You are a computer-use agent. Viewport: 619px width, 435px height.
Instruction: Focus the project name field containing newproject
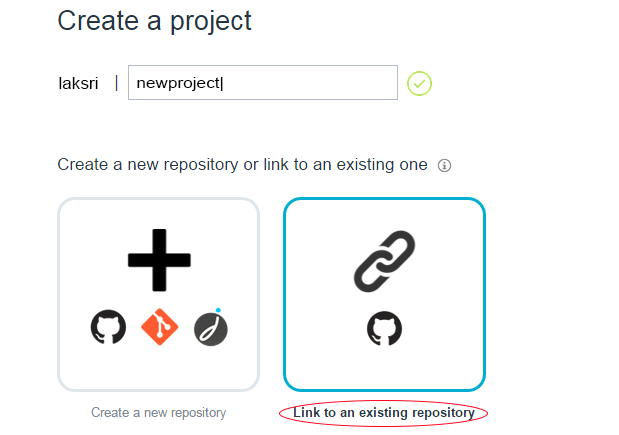point(263,82)
